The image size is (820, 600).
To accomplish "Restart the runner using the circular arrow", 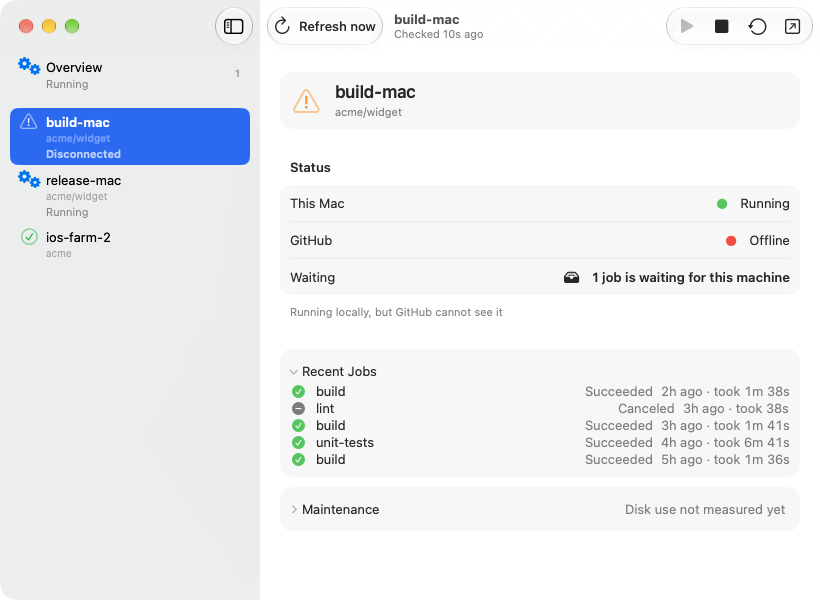I will tap(757, 26).
